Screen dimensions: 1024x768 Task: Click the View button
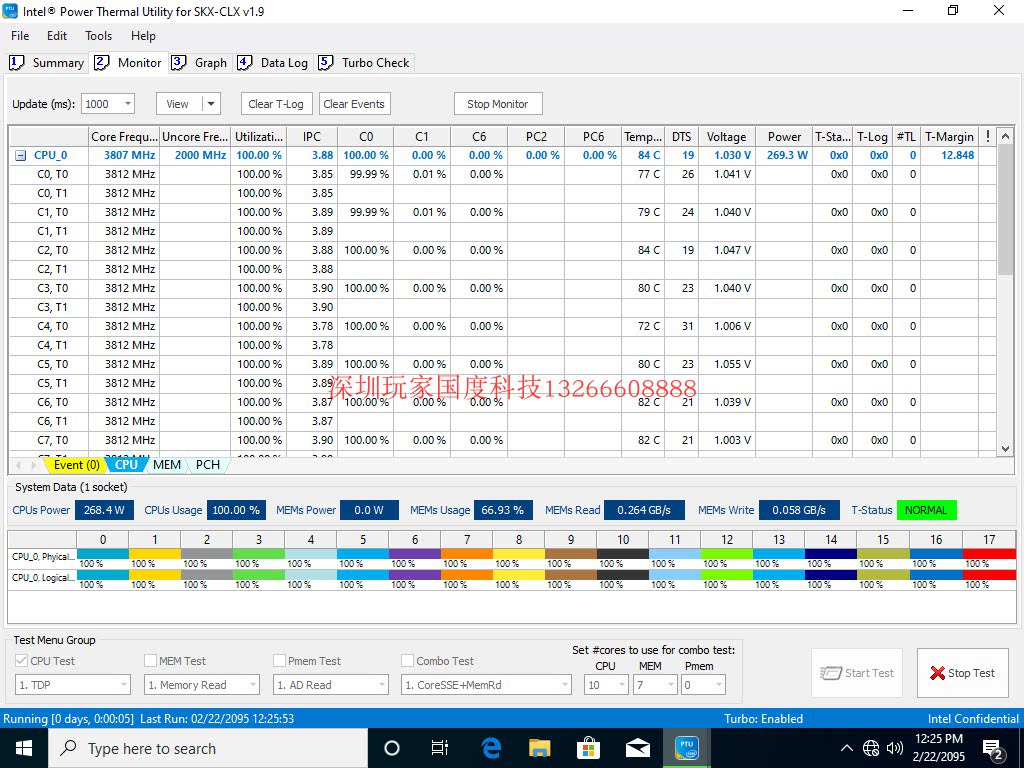point(179,104)
